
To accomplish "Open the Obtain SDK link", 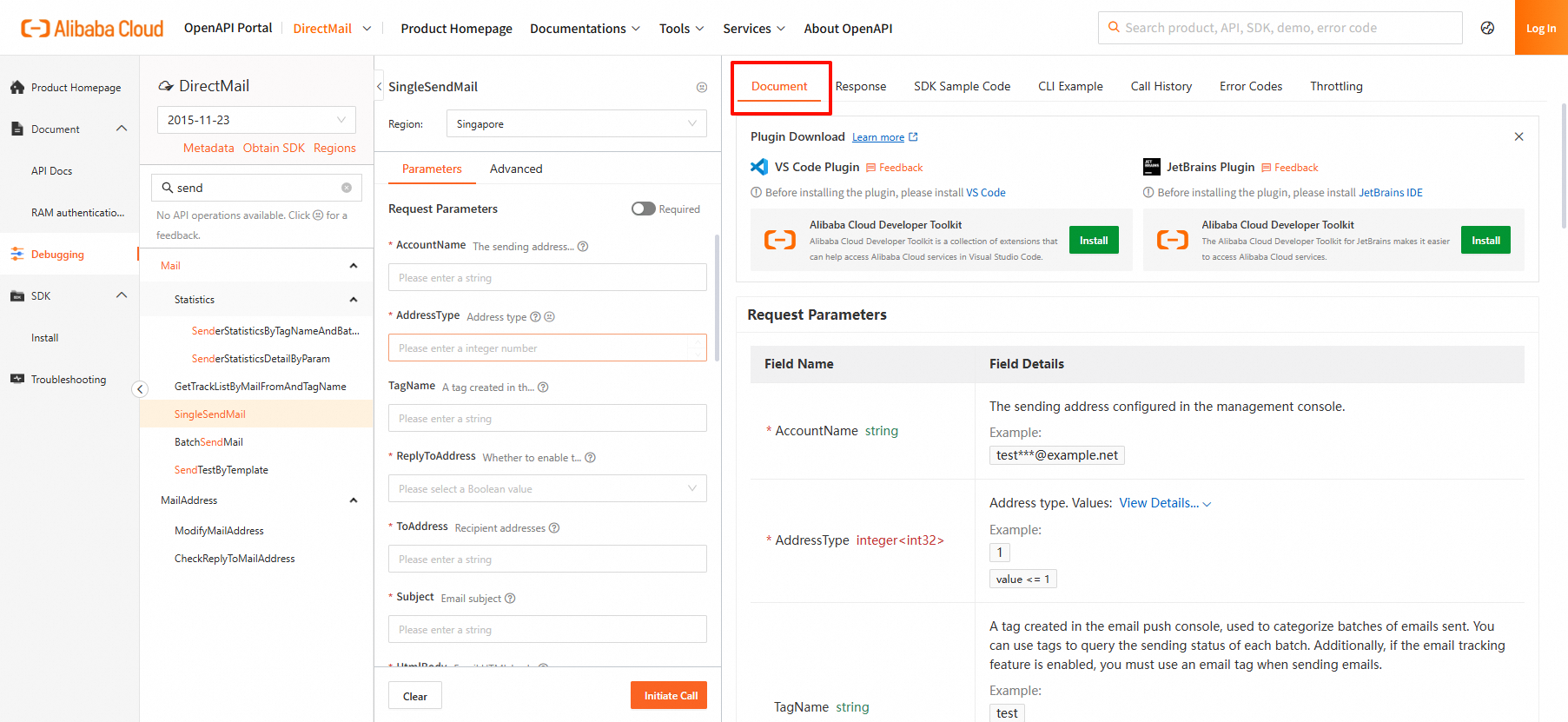I will [x=274, y=148].
